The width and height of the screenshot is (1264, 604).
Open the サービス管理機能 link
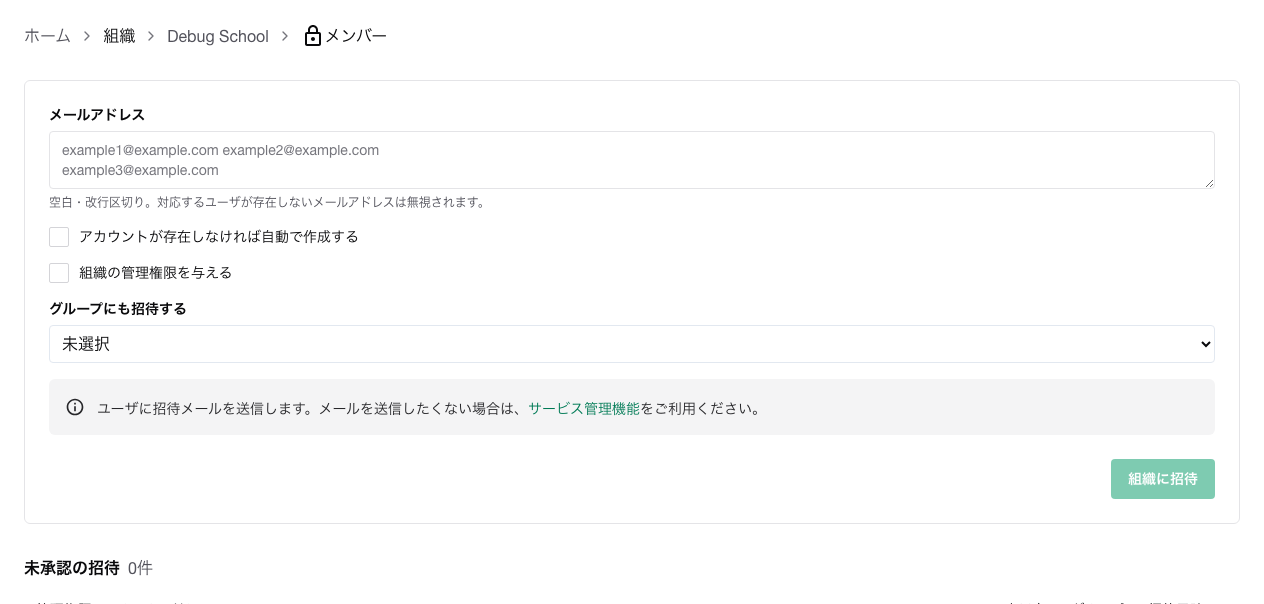[583, 407]
